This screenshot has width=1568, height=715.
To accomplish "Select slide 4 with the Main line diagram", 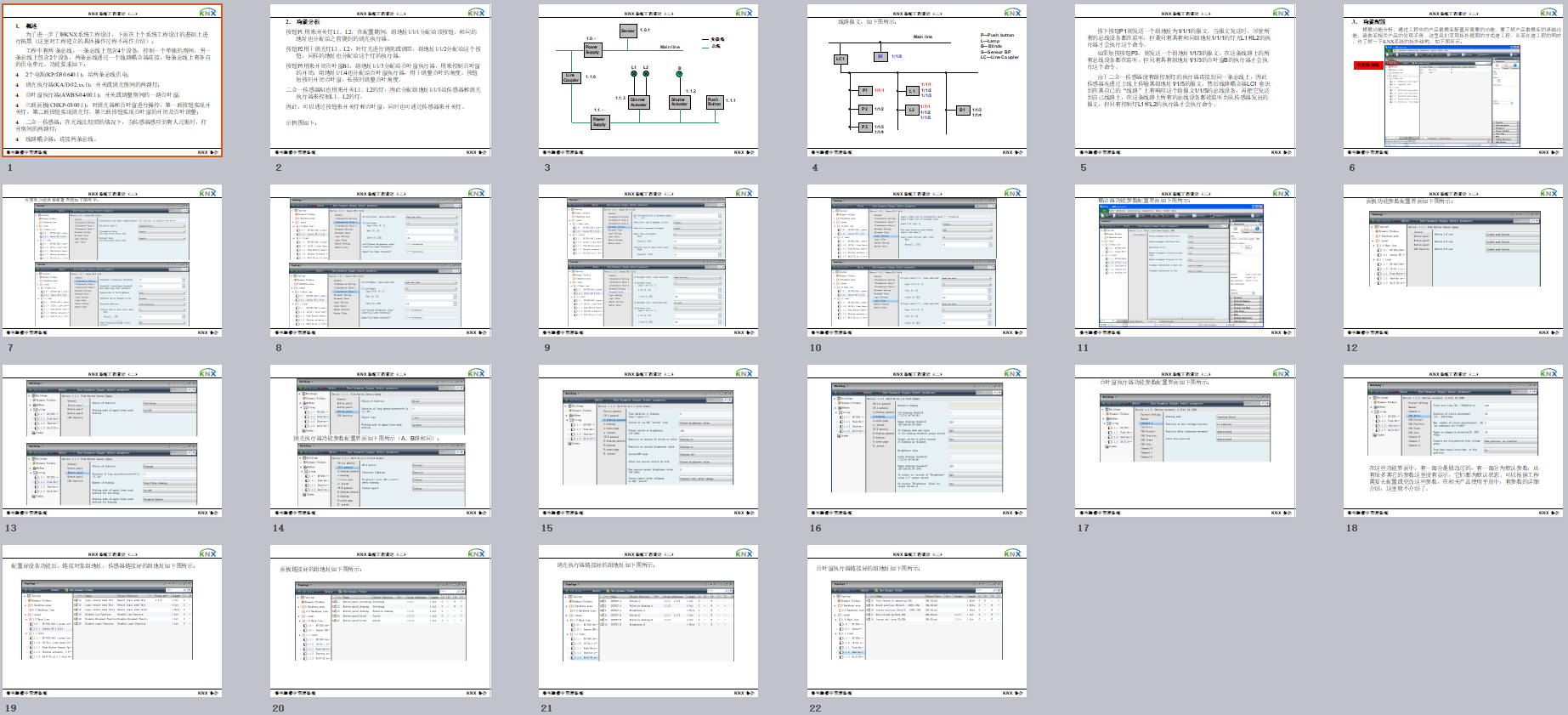I will tap(916, 81).
